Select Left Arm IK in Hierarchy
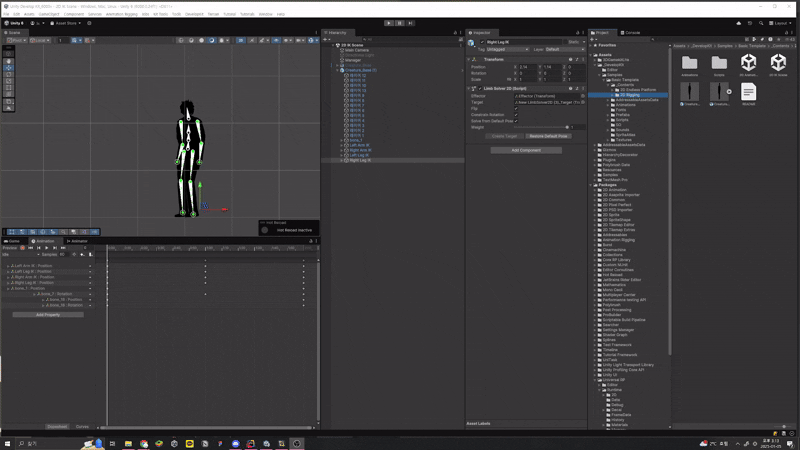 (359, 145)
